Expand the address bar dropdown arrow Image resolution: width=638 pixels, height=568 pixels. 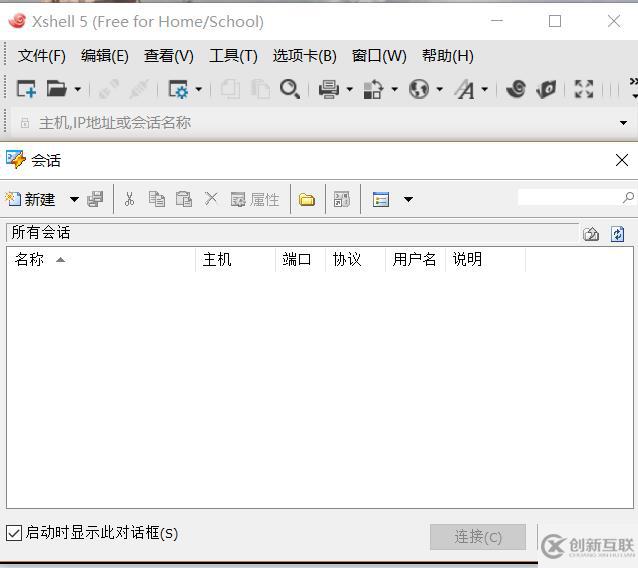coord(623,122)
